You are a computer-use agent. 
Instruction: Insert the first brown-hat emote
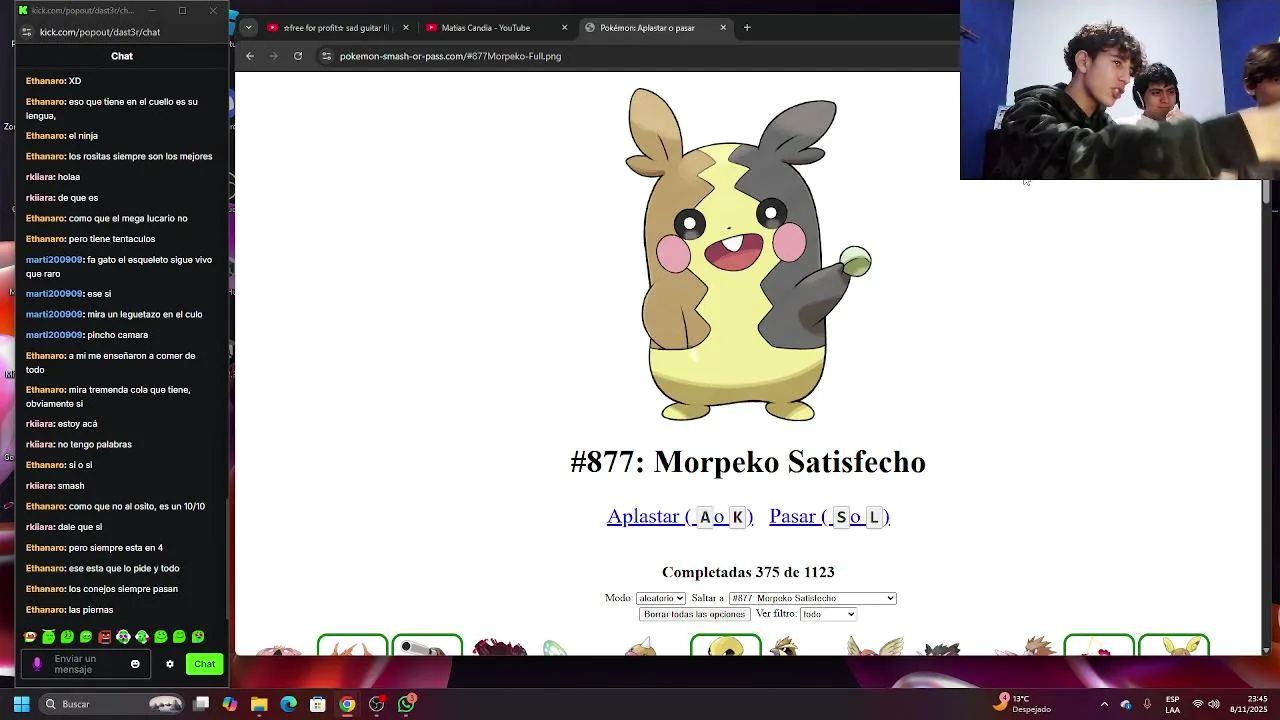[30, 637]
